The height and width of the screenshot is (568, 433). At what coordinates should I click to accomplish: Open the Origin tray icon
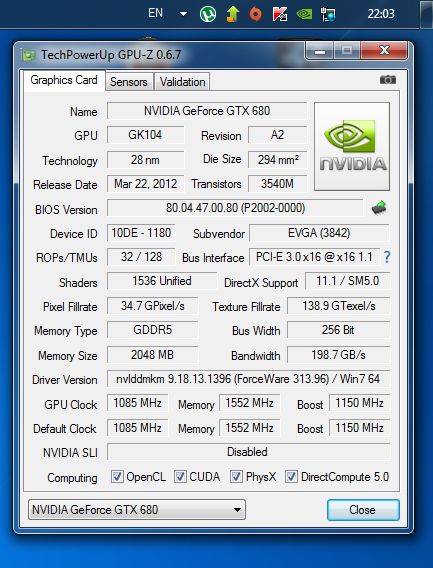tap(256, 14)
